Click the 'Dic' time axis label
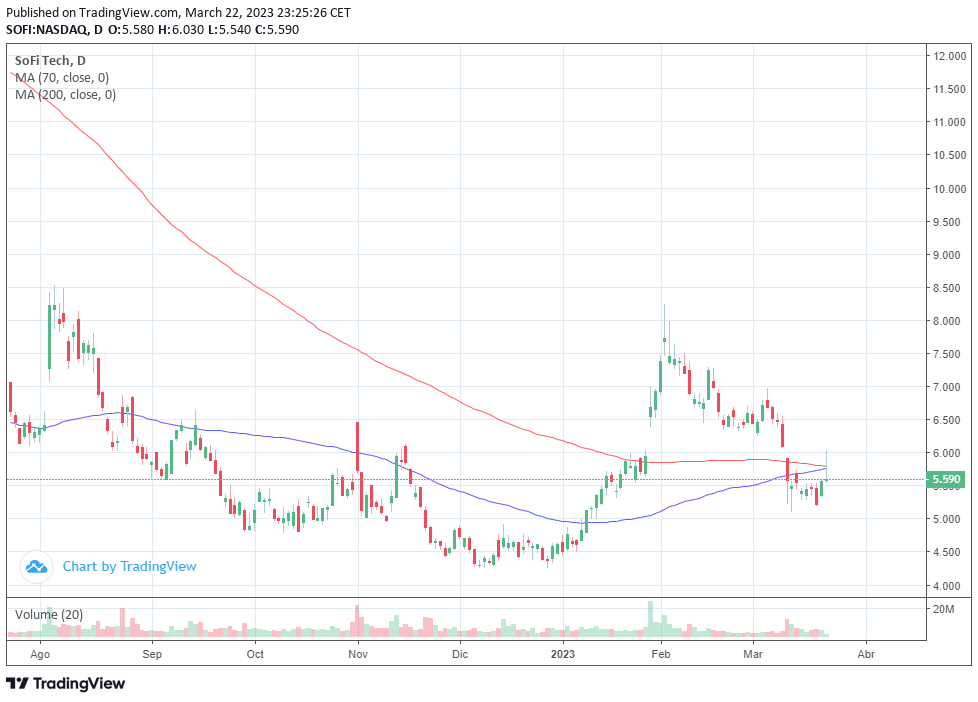The width and height of the screenshot is (978, 702). 460,654
